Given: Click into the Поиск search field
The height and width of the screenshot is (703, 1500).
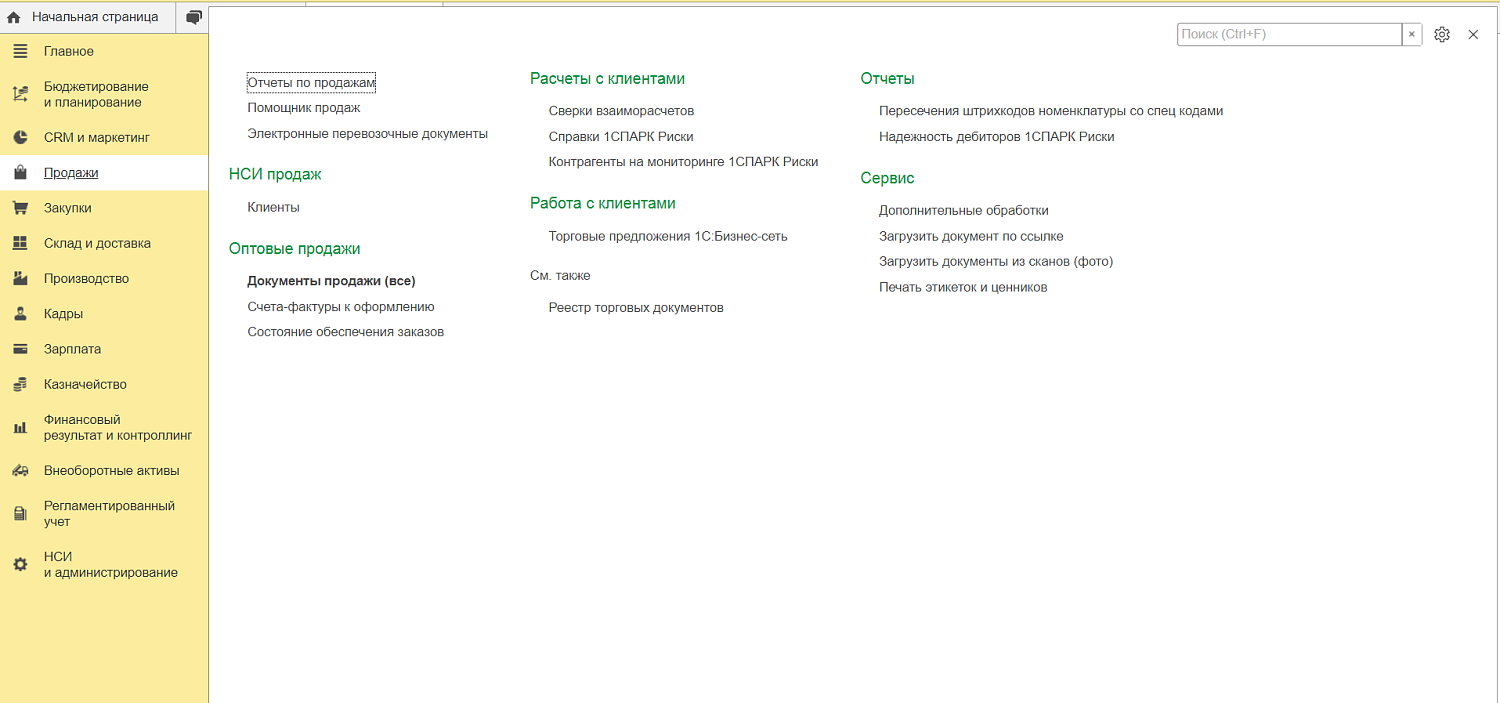Looking at the screenshot, I should (1288, 35).
